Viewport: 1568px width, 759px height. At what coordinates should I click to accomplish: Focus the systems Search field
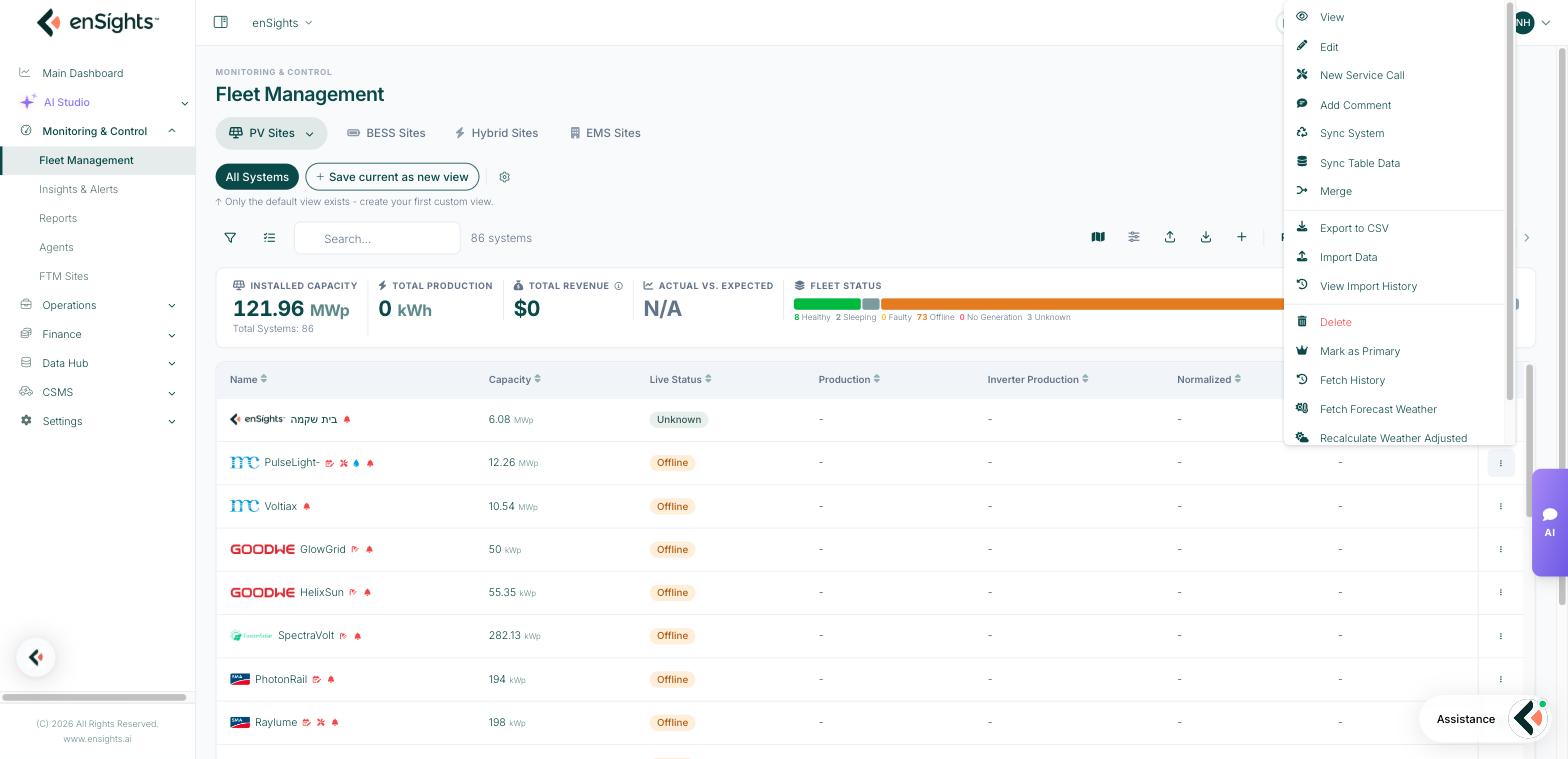[x=377, y=238]
